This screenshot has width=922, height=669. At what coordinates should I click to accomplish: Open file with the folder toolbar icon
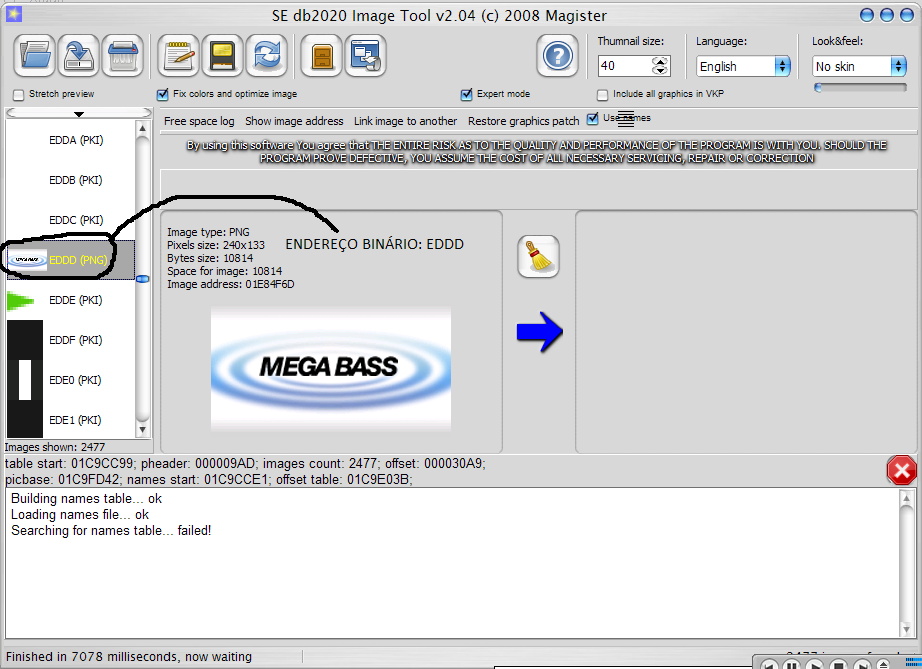coord(35,56)
